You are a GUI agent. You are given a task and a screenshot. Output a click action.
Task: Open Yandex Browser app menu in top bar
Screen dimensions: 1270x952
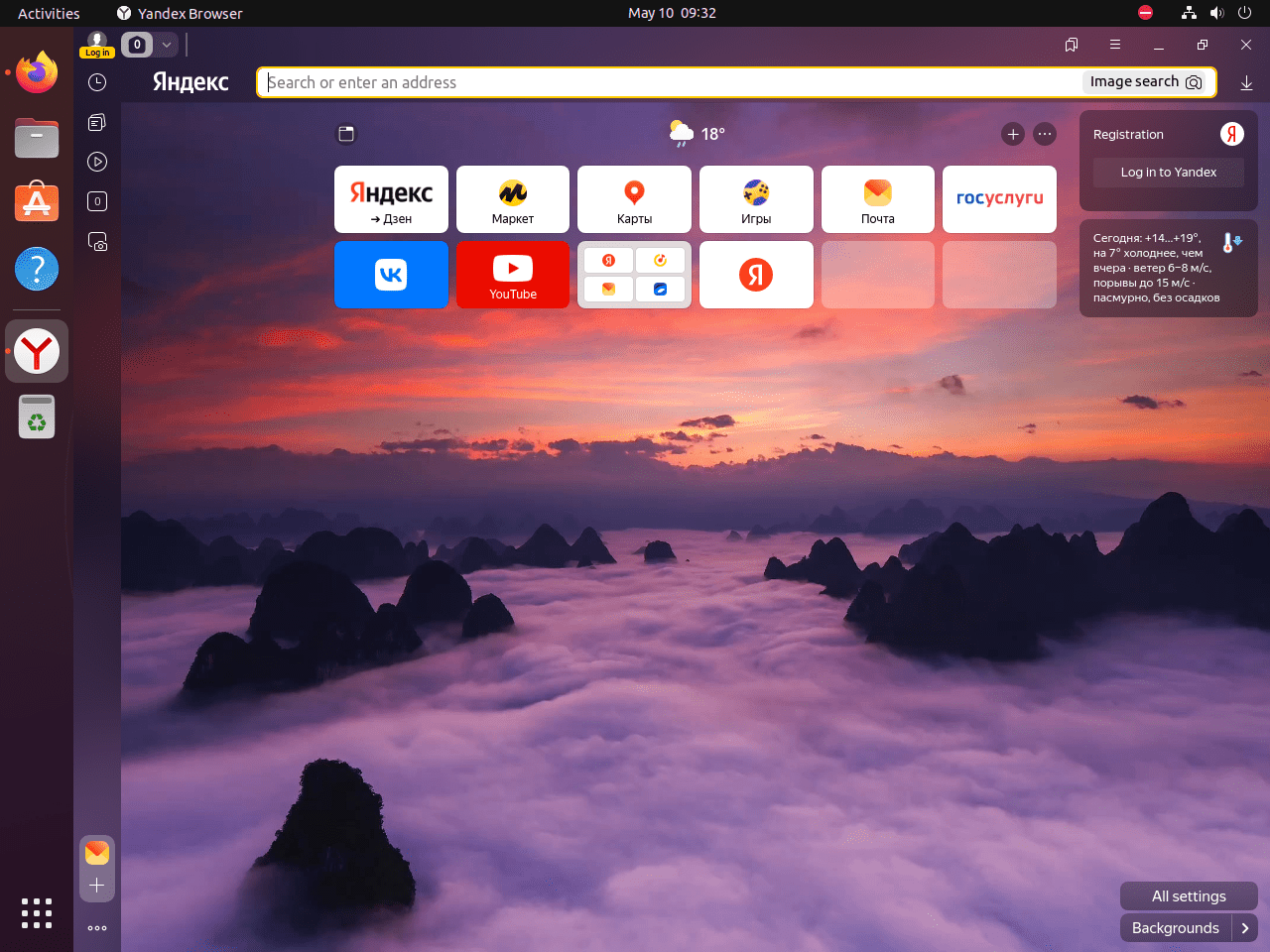(x=180, y=13)
